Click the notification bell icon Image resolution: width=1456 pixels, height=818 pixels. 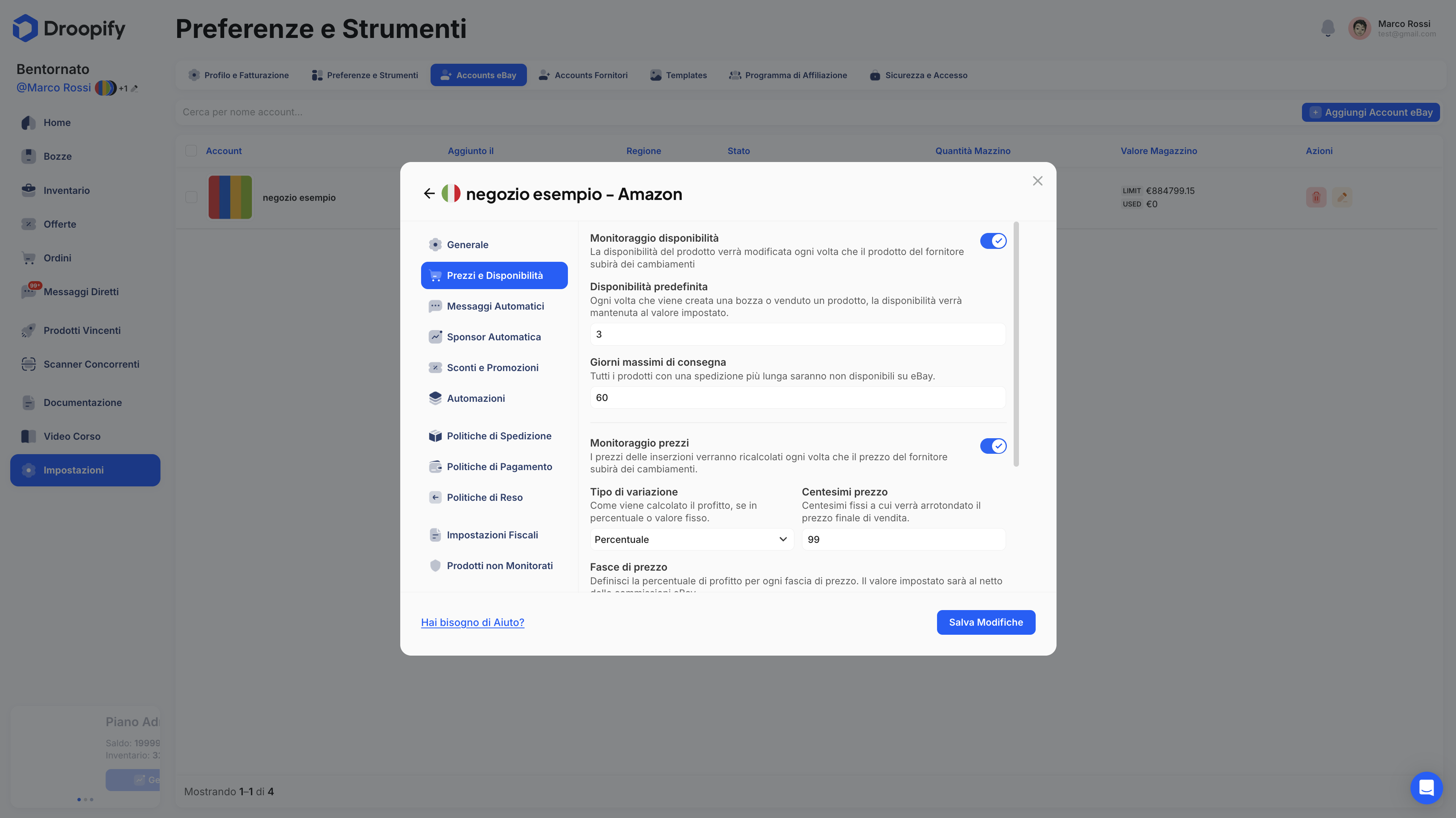pyautogui.click(x=1328, y=28)
